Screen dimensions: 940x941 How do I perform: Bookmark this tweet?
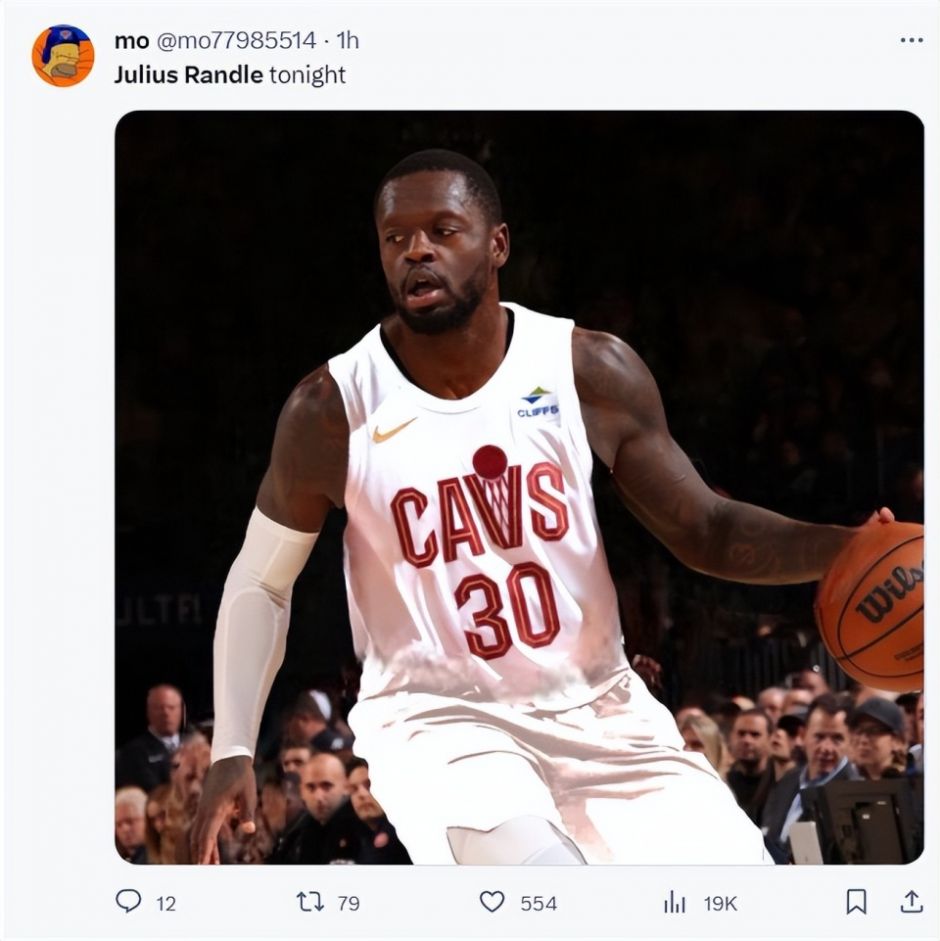[x=856, y=901]
